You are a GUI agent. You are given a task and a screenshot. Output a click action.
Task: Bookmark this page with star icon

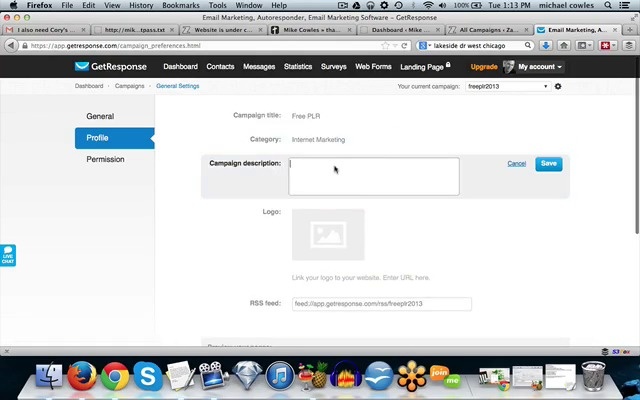point(385,46)
